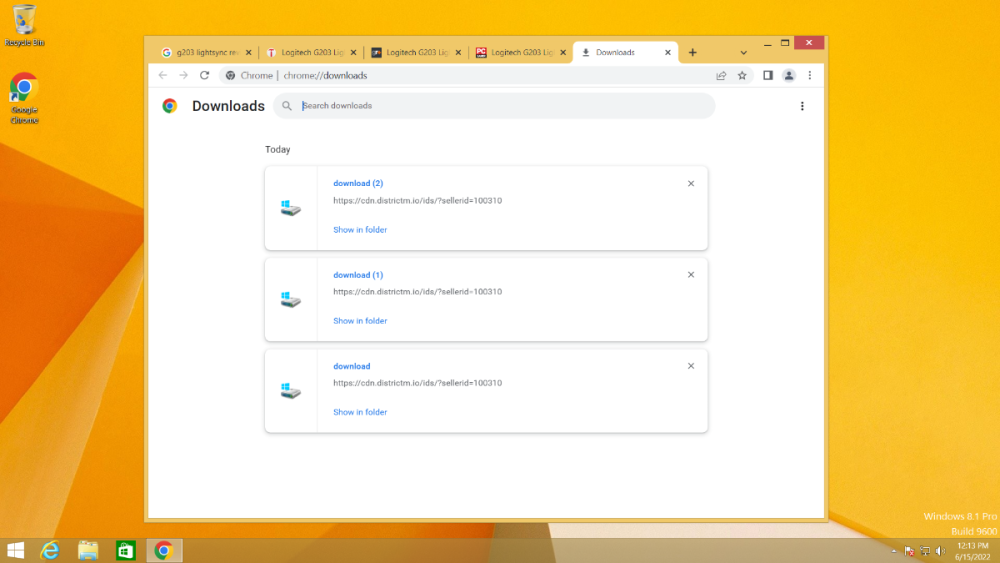Open the Downloads page more actions menu
This screenshot has width=1000, height=563.
(x=802, y=106)
